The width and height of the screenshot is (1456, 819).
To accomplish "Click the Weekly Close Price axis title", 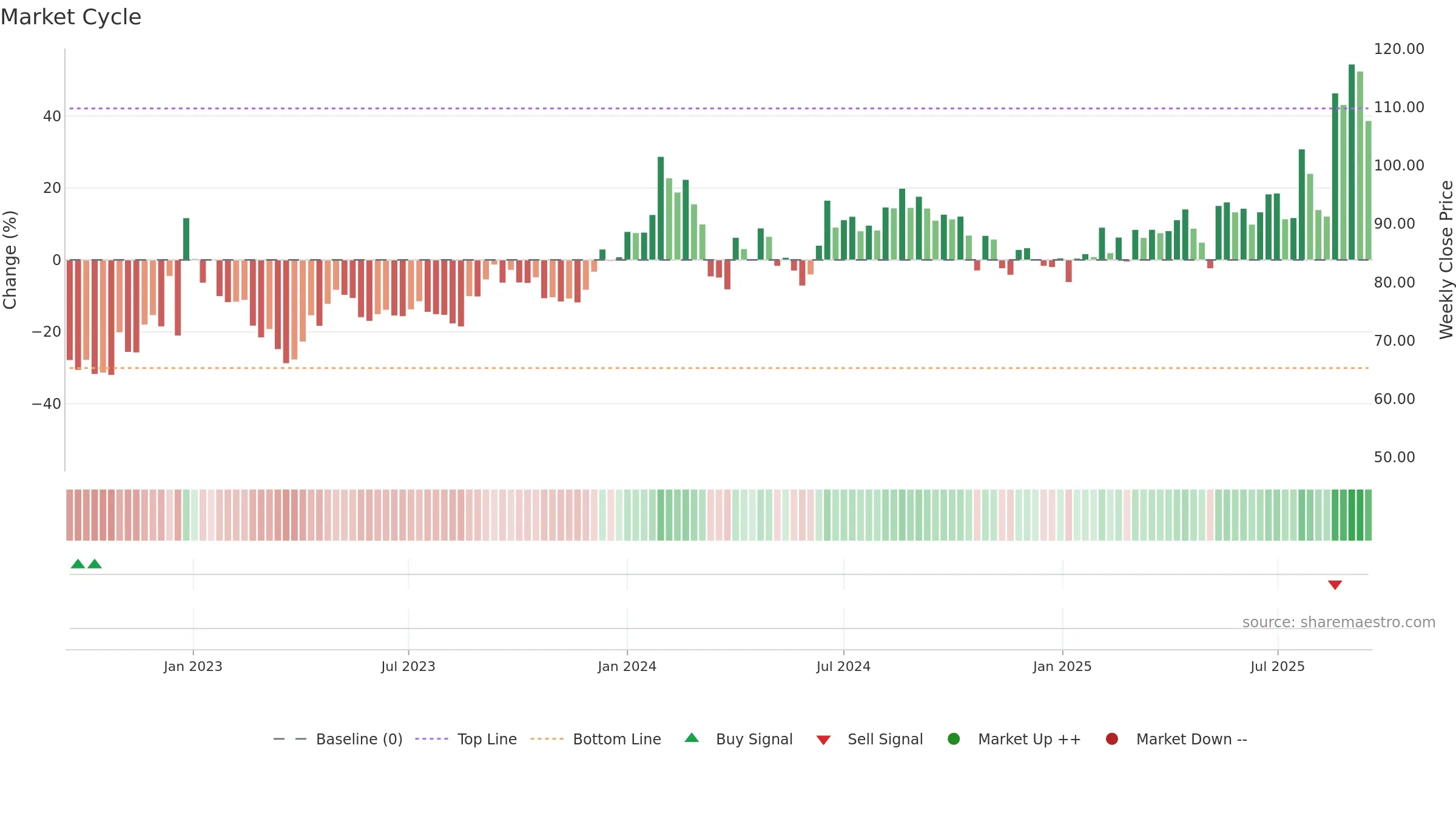I will [1446, 260].
